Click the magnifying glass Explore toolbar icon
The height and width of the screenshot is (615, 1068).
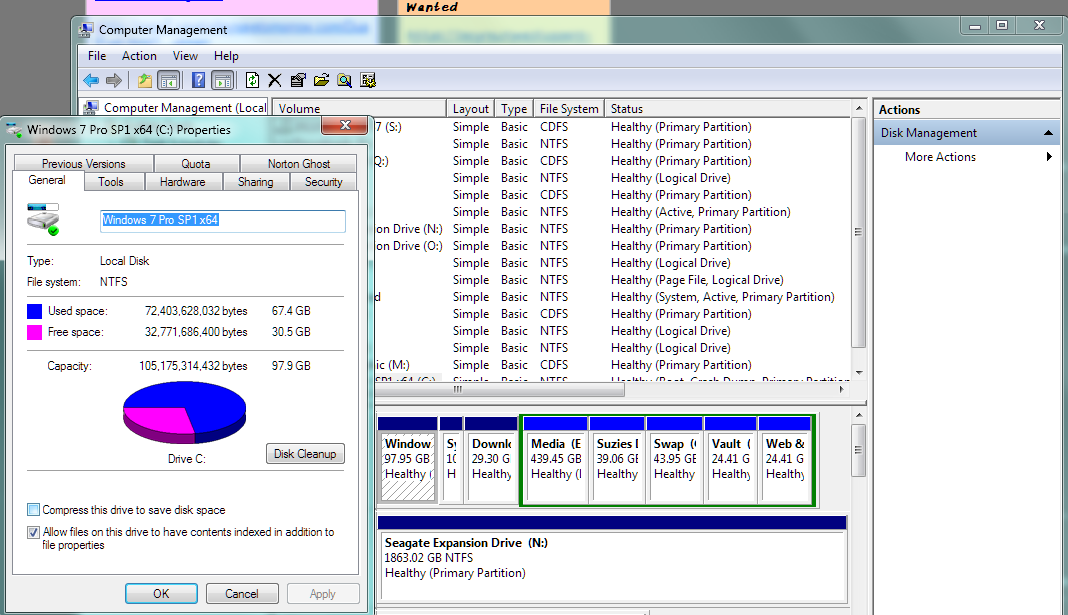(345, 80)
